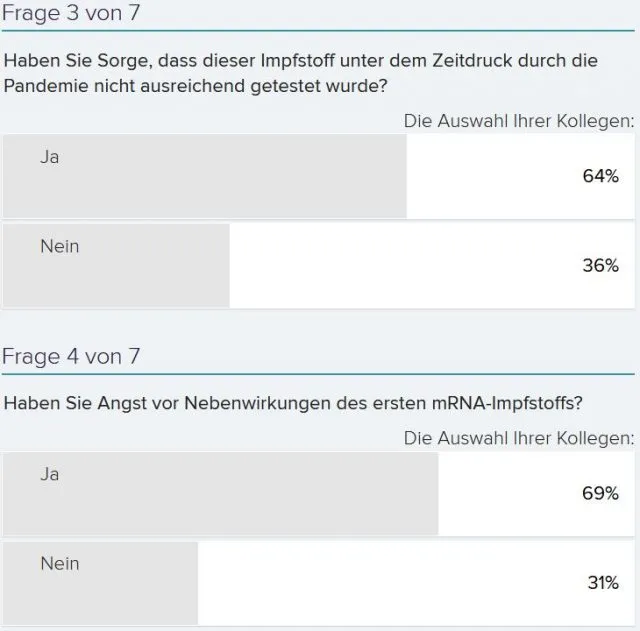This screenshot has height=631, width=640.
Task: Click the 36% gray progress bar
Action: [x=116, y=266]
